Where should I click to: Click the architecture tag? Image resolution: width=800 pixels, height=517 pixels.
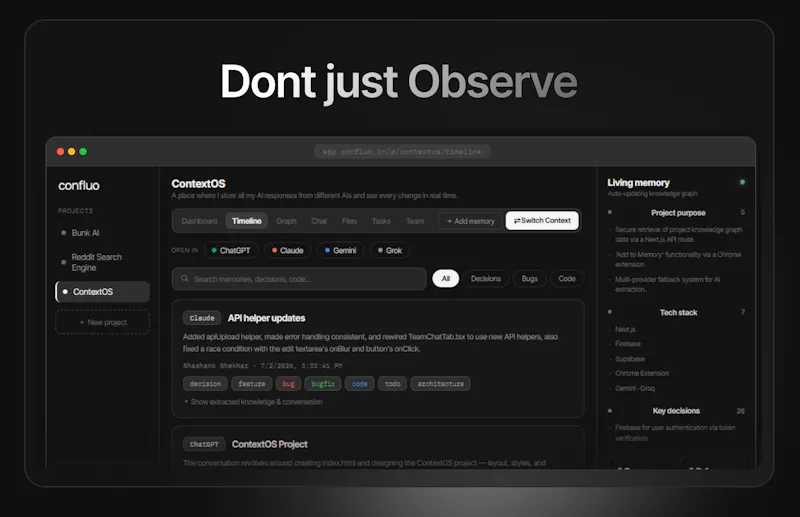click(x=440, y=384)
